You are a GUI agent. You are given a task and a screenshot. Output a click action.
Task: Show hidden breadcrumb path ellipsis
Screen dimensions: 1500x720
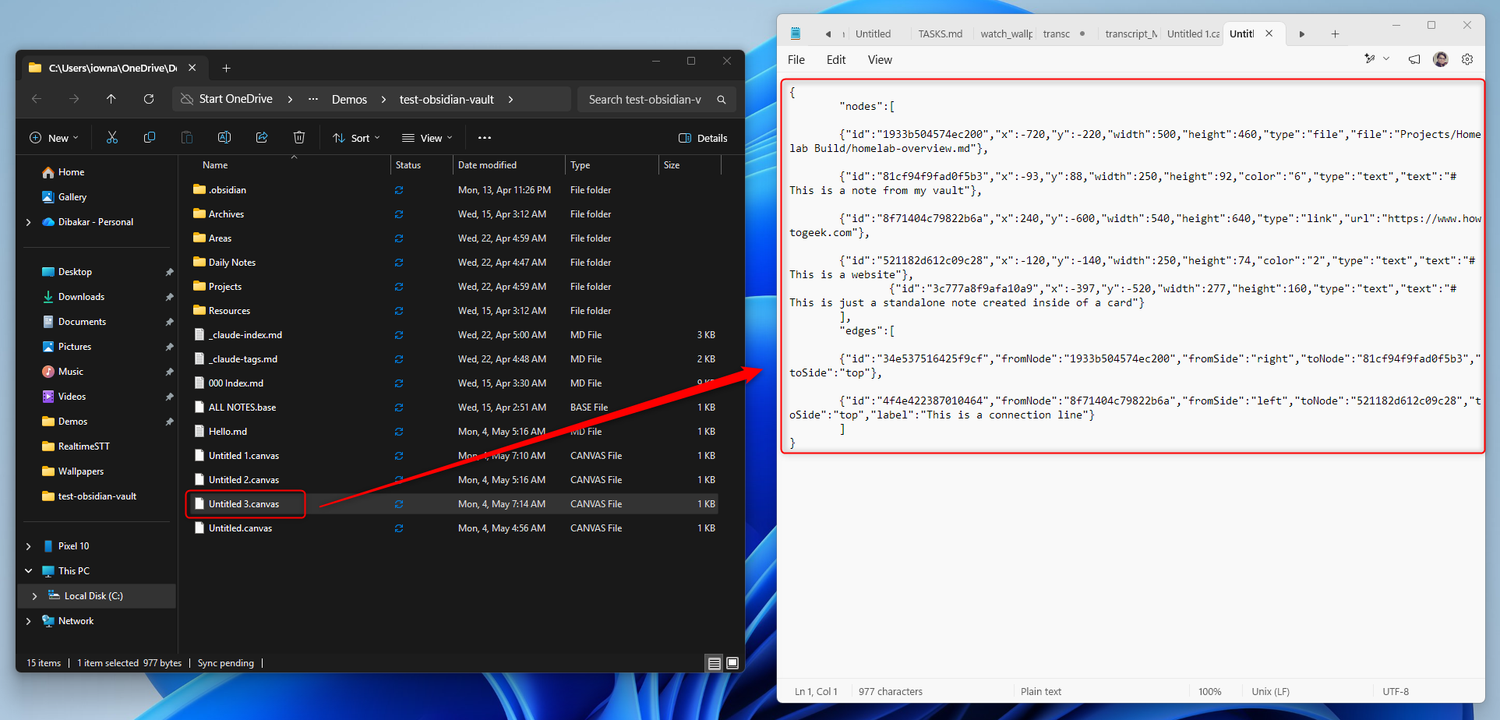[x=314, y=99]
